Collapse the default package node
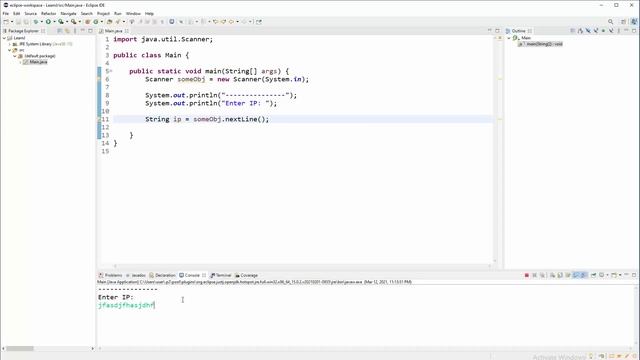The width and height of the screenshot is (640, 360). tap(14, 56)
